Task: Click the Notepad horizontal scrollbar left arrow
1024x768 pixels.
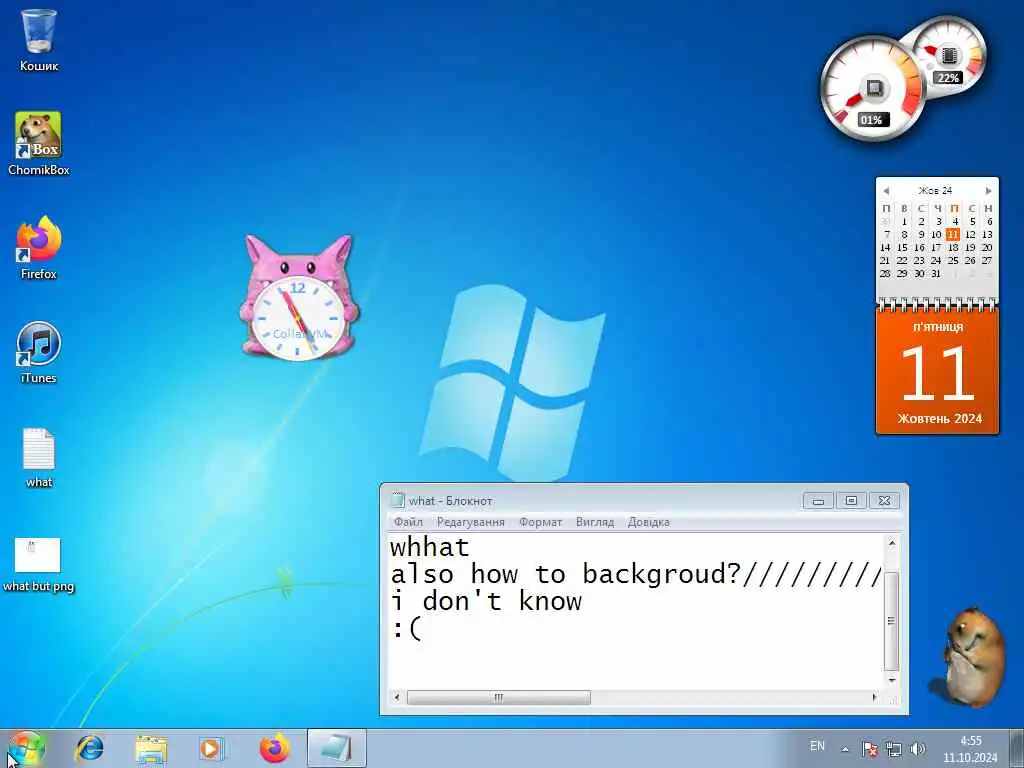Action: 397,697
